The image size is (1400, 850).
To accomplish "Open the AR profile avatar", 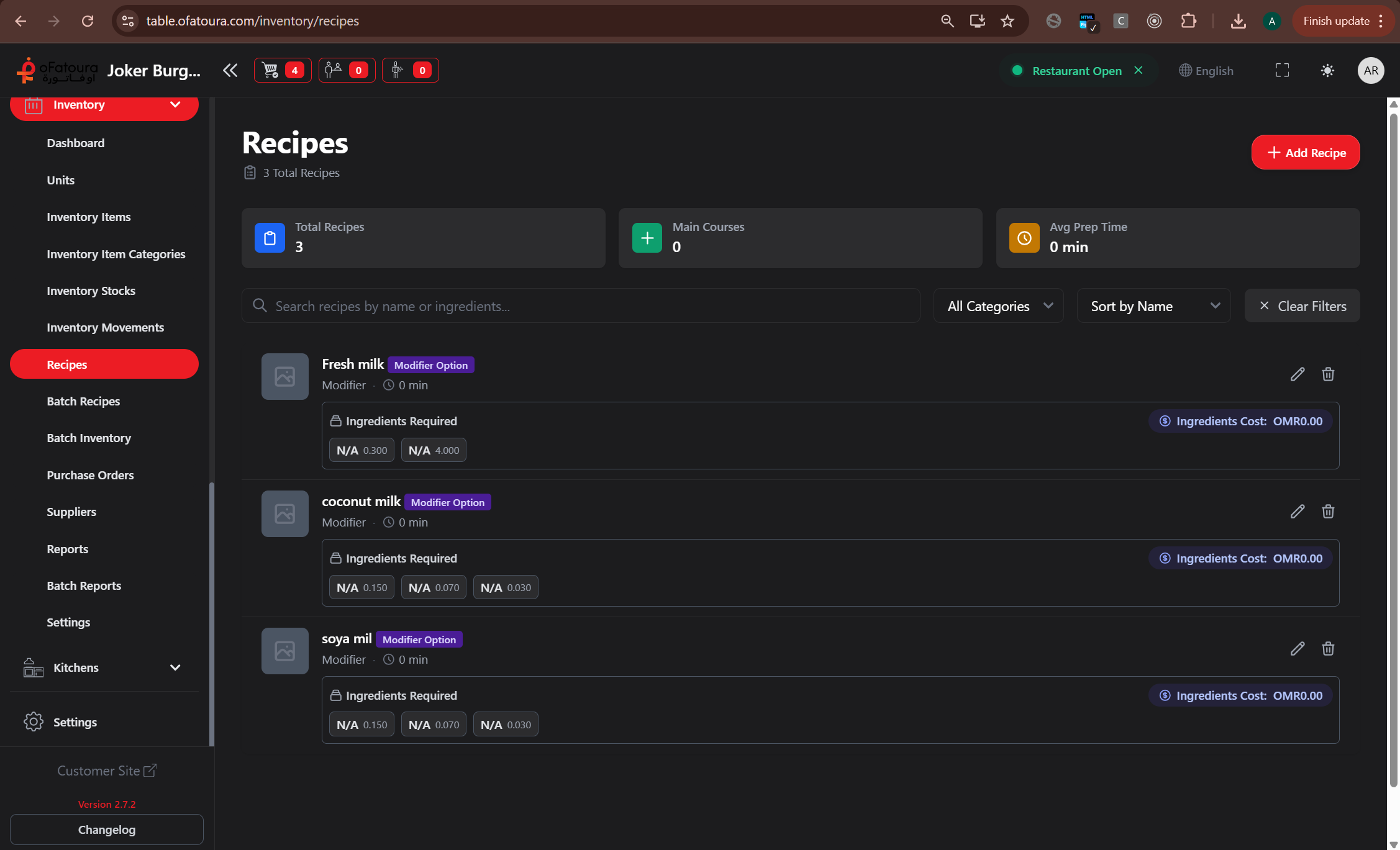I will click(1371, 70).
